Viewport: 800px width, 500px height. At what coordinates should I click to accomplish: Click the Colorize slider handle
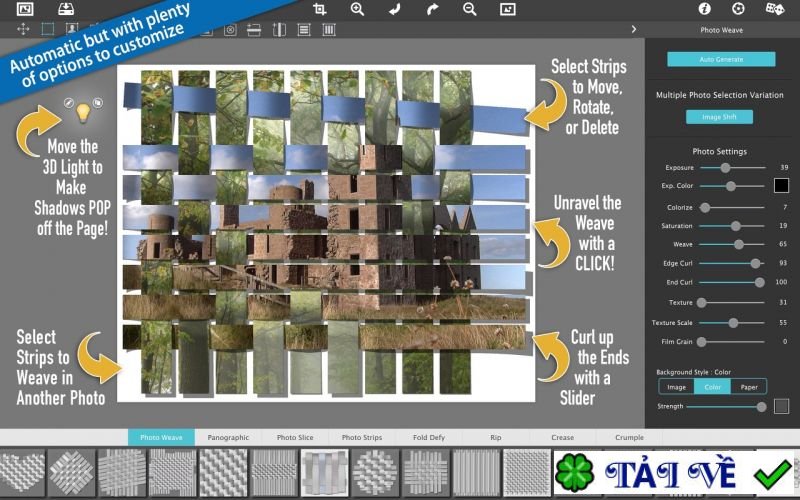(x=705, y=208)
